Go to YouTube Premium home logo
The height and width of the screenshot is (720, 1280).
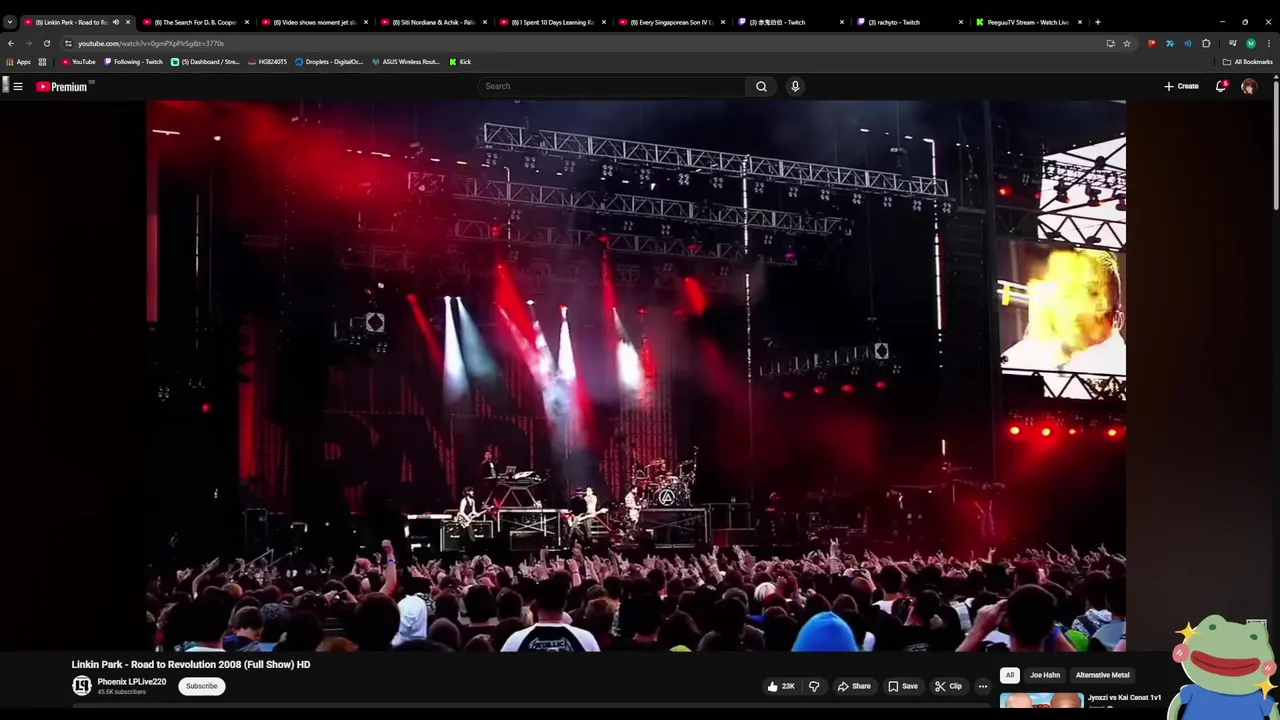pos(62,87)
